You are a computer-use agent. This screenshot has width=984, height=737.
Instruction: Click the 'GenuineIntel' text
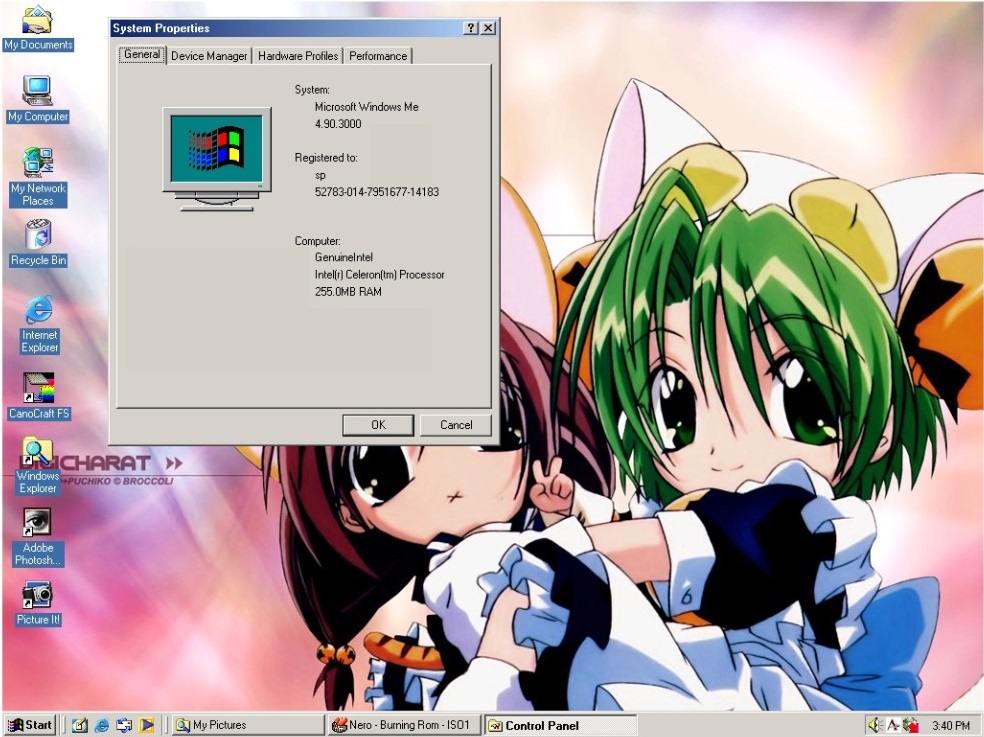pos(344,257)
